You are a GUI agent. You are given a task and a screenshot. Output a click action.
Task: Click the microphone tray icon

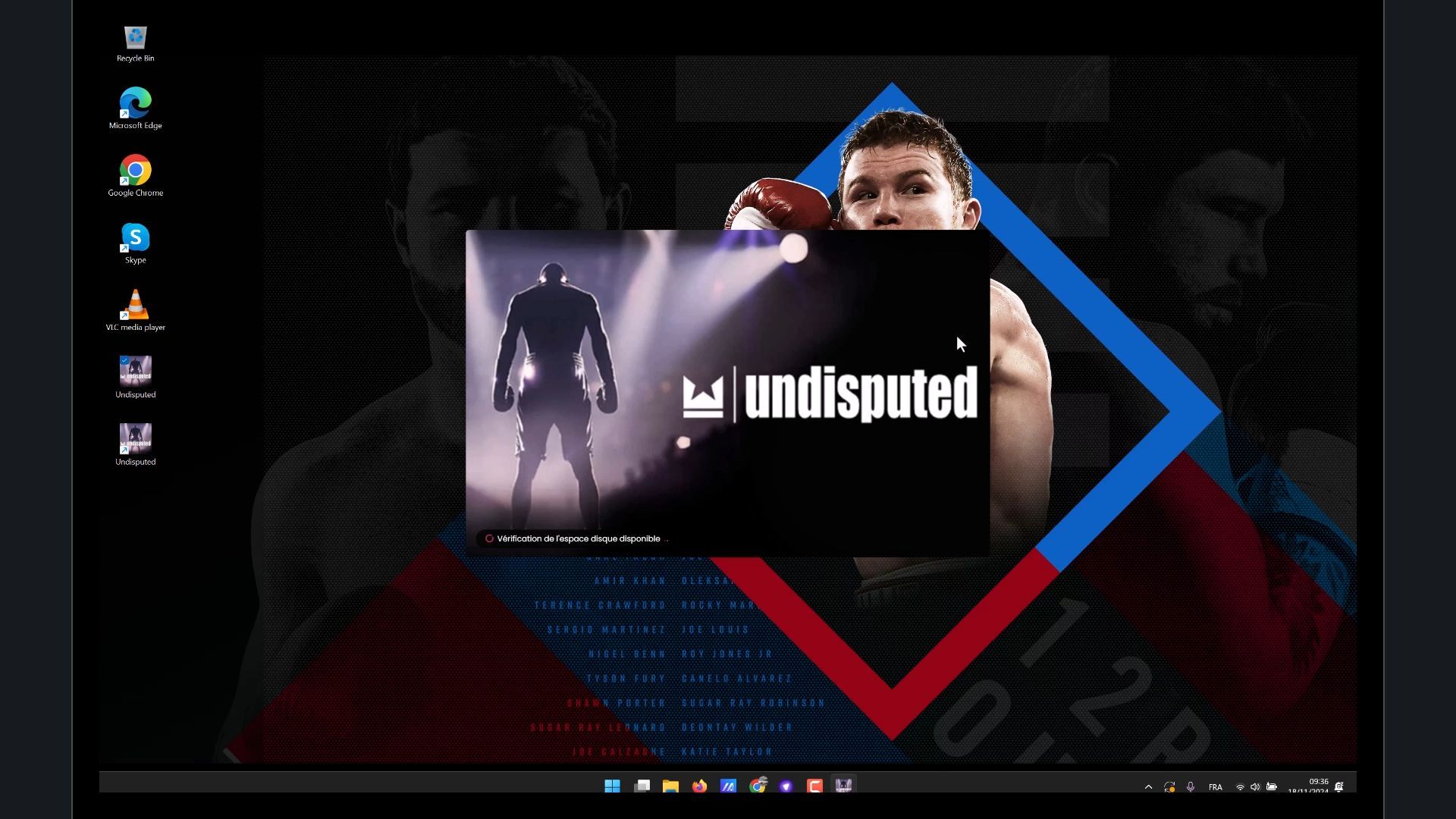[1191, 787]
